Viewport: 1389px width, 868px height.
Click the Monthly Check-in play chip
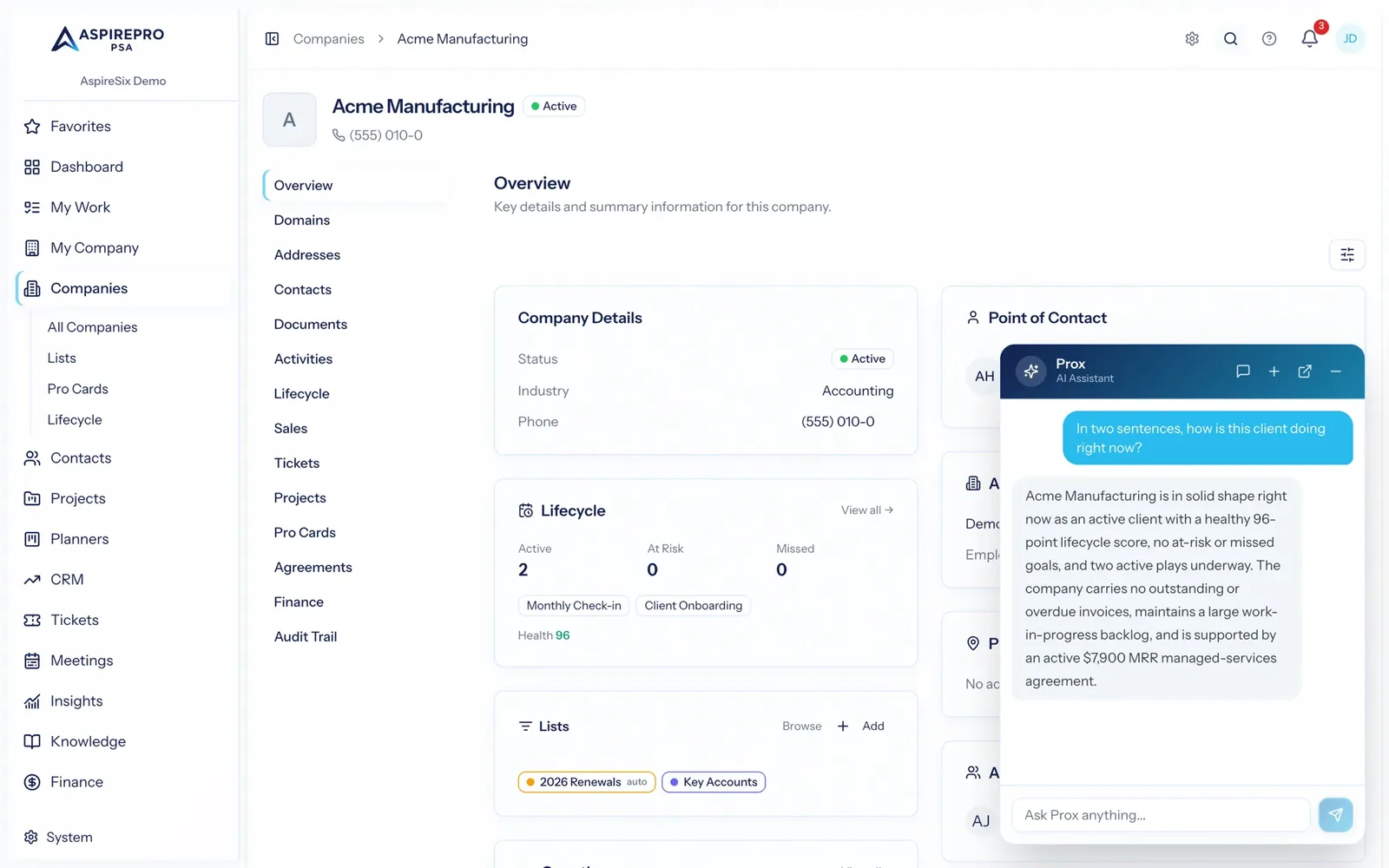[x=574, y=606]
